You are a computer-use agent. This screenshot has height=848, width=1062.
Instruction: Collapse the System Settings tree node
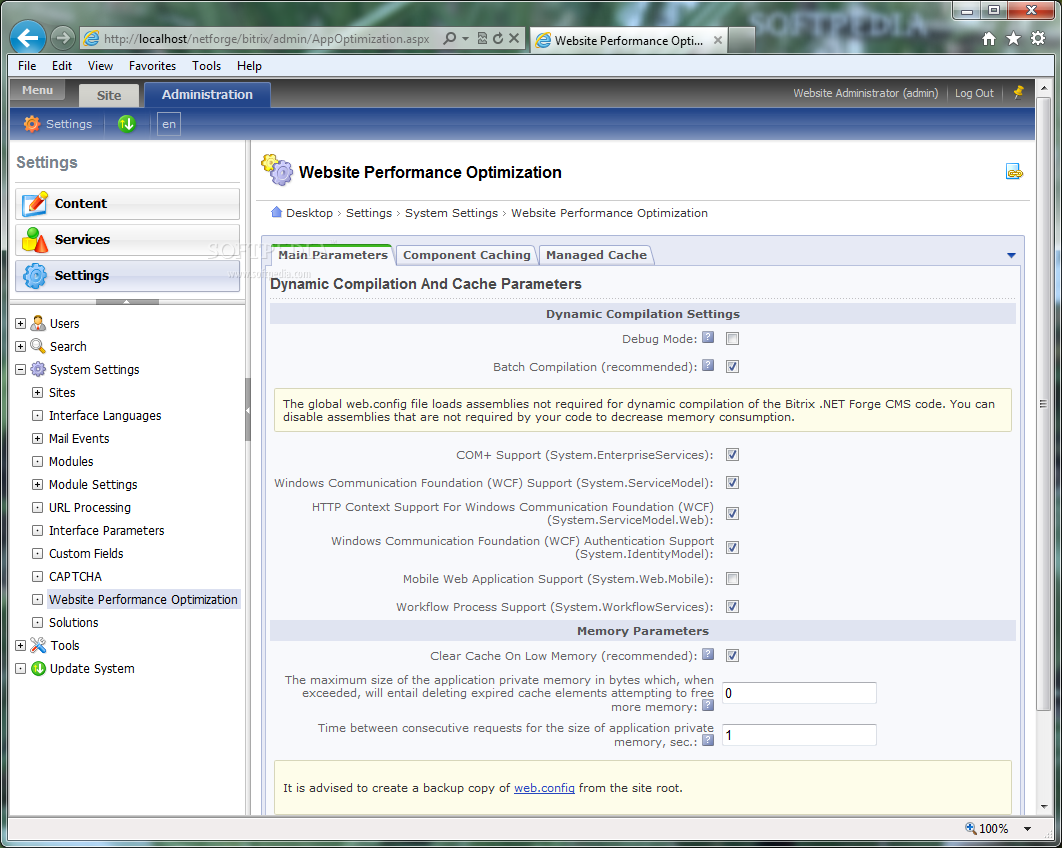pos(20,370)
